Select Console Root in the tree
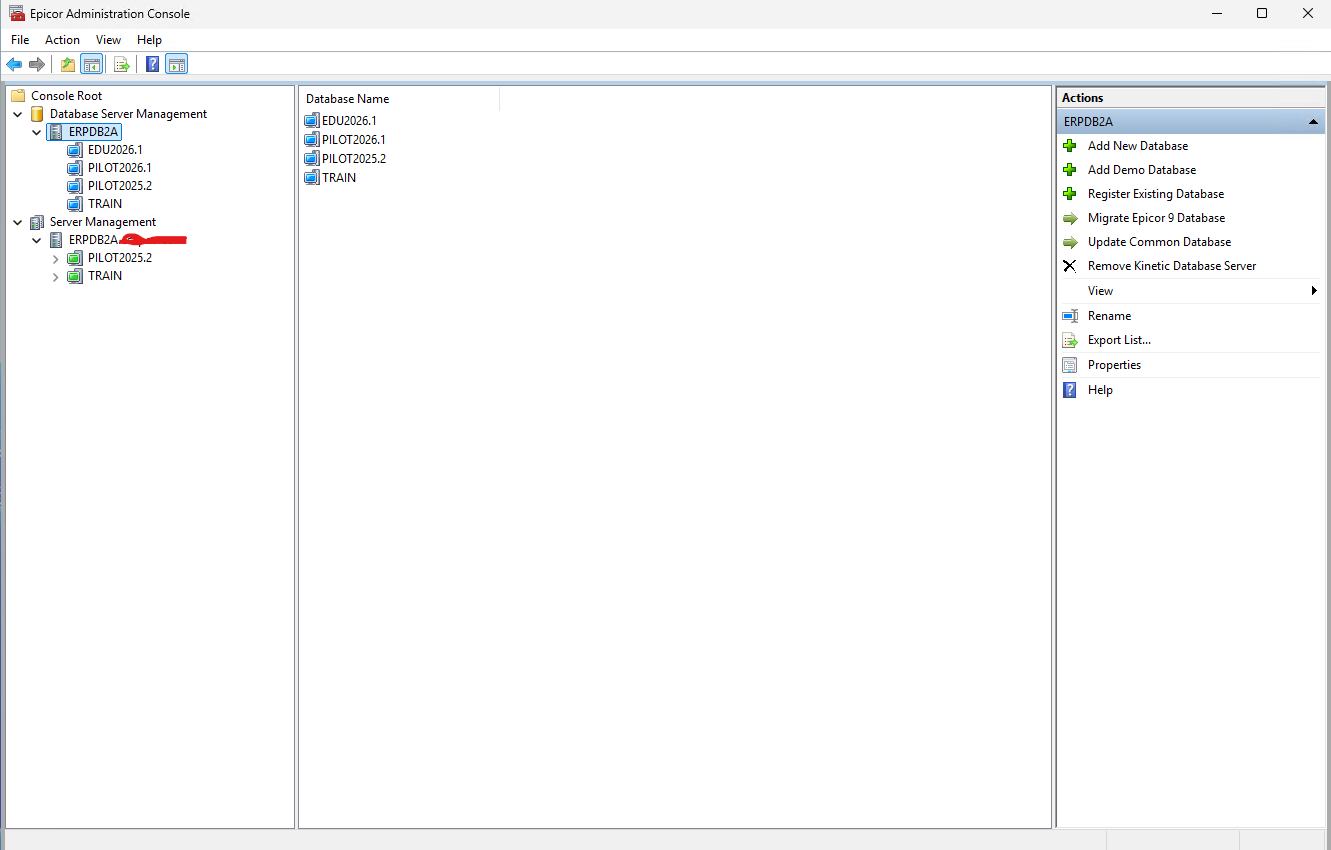Viewport: 1331px width, 850px height. (x=66, y=96)
